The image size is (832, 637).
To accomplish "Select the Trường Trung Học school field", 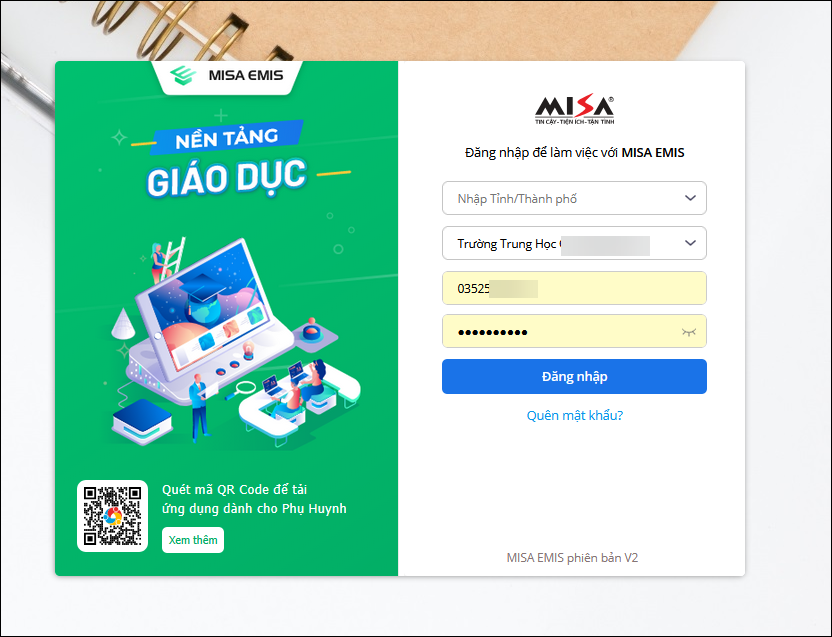I will pyautogui.click(x=574, y=243).
